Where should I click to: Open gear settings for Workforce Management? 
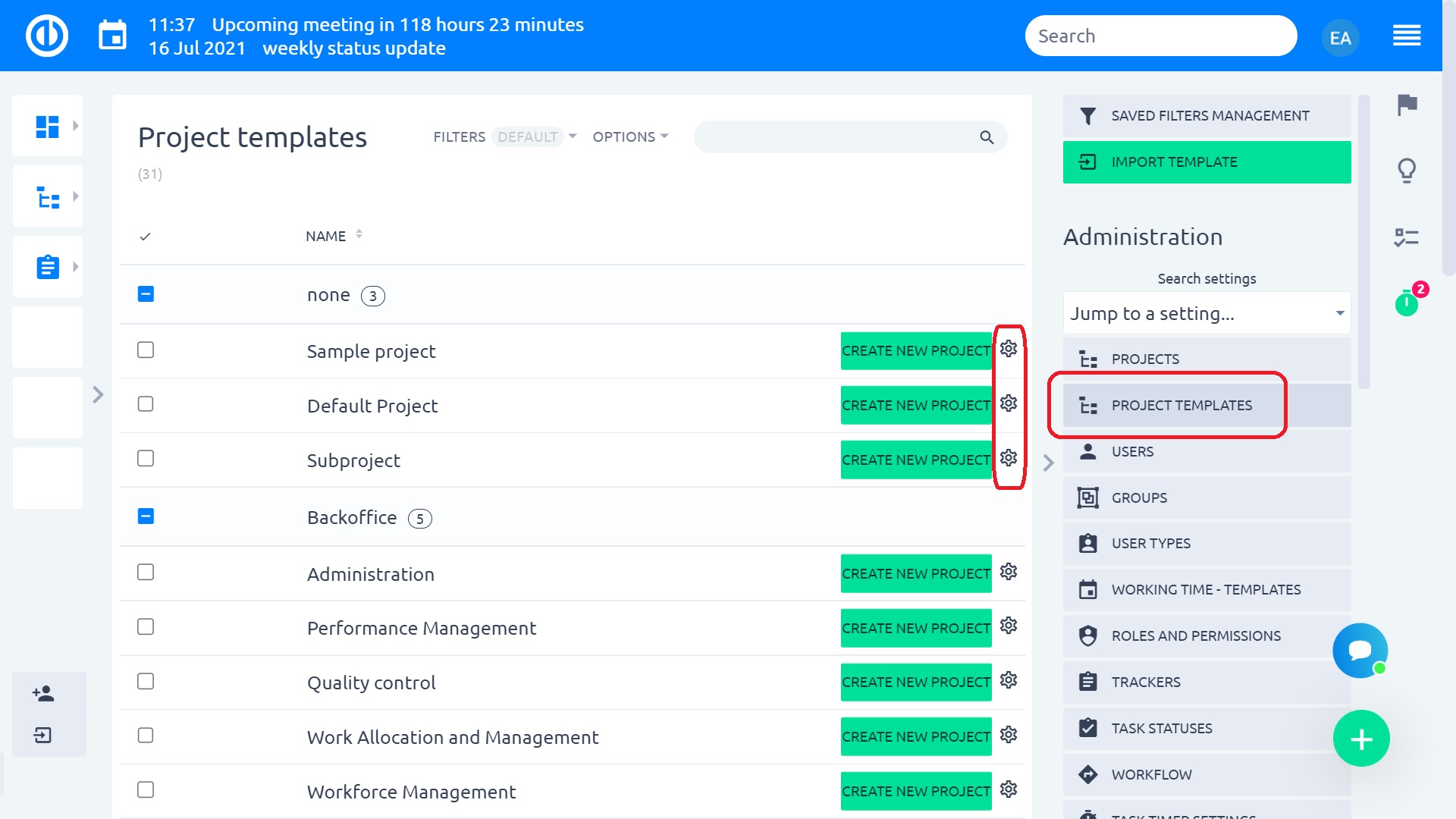click(x=1009, y=789)
